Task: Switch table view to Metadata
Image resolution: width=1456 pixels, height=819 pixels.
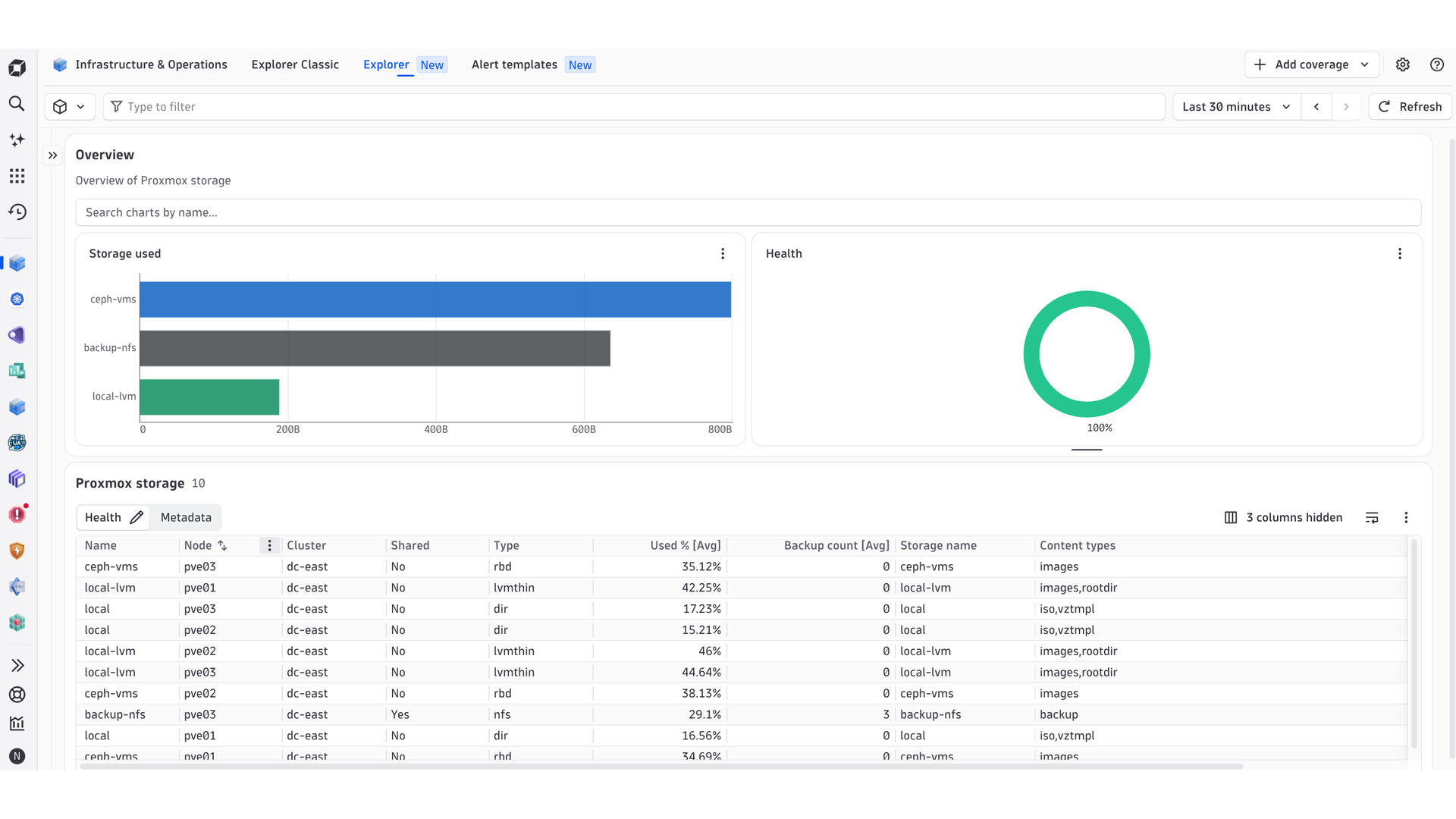Action: (186, 517)
